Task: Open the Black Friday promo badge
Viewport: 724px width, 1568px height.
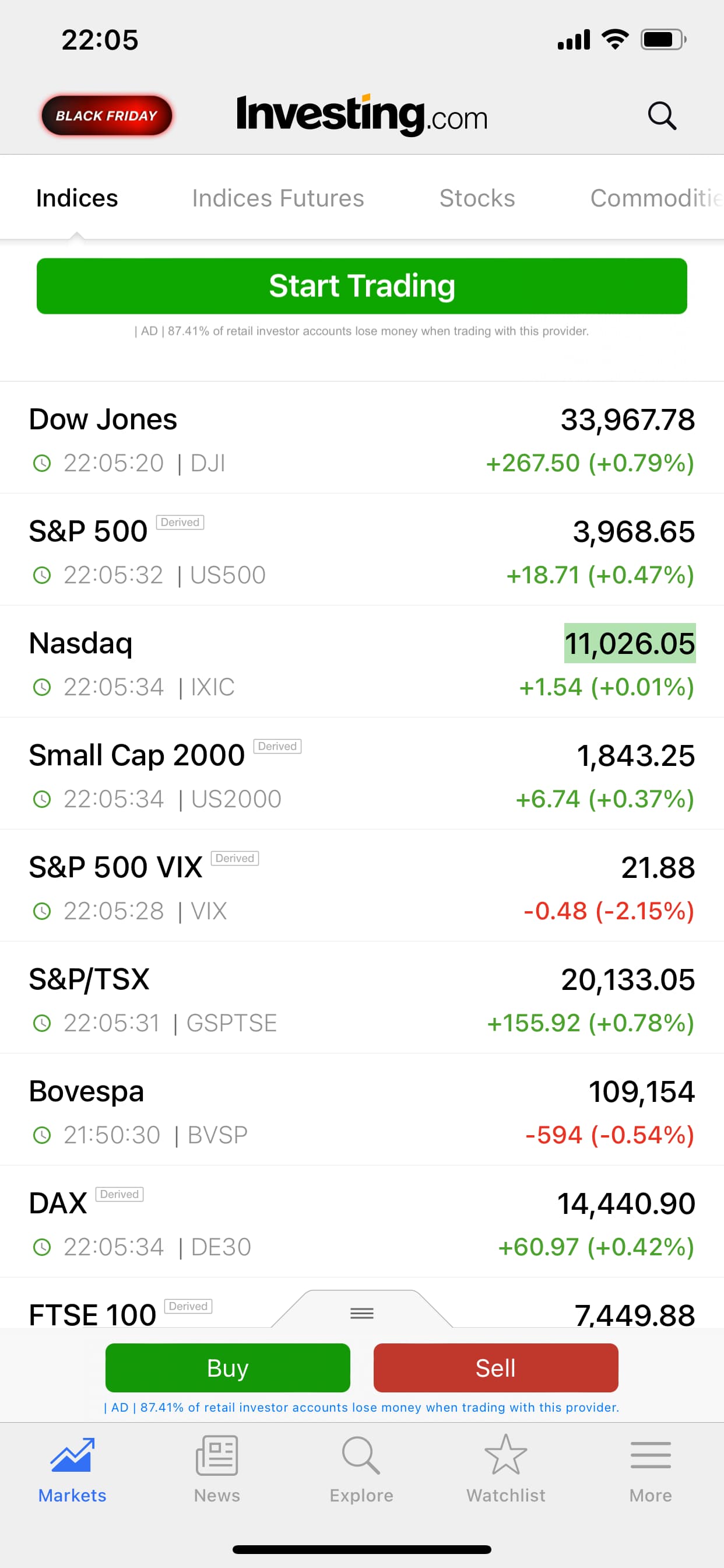Action: (x=107, y=116)
